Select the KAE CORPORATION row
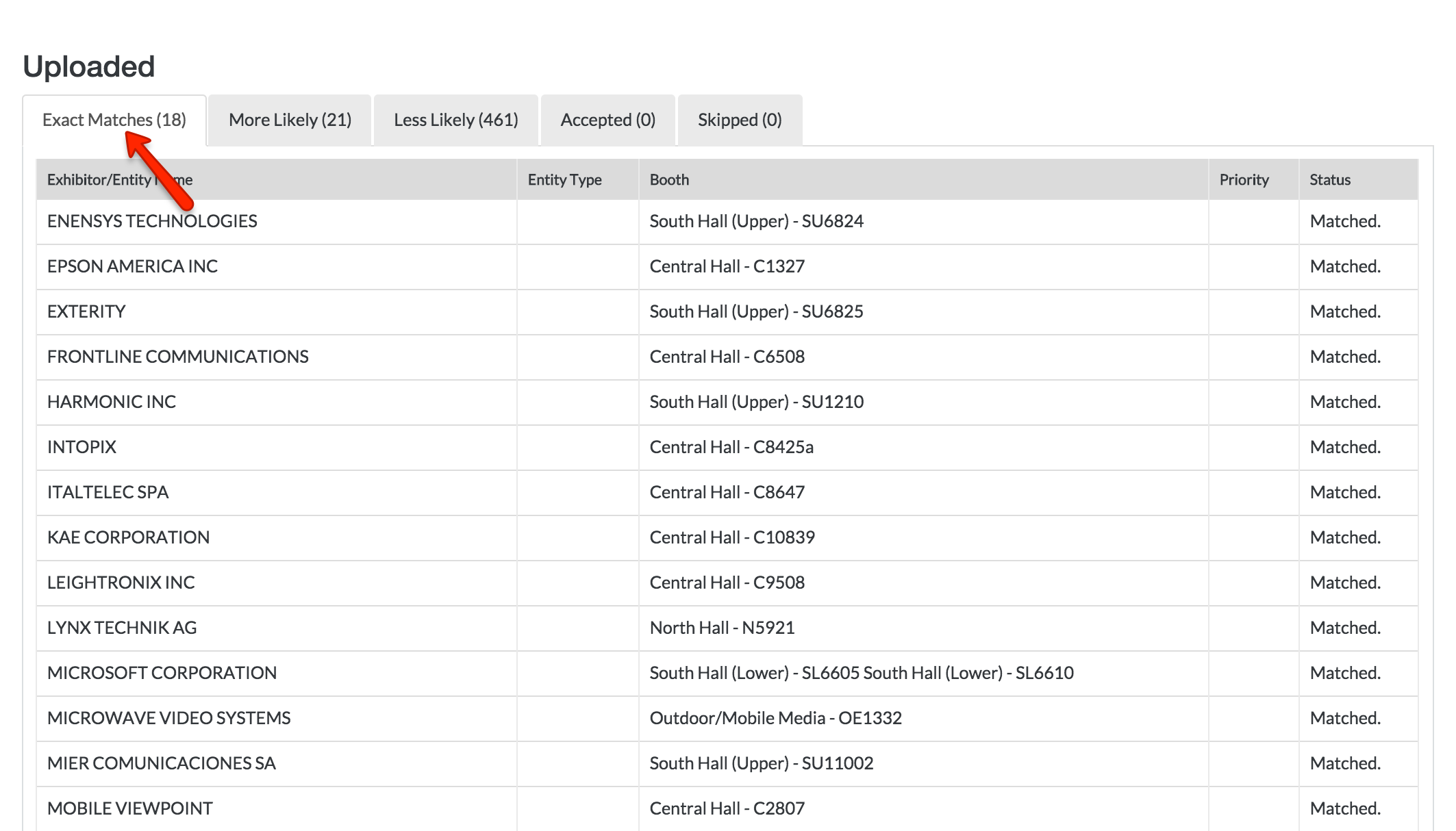1456x831 pixels. point(128,537)
